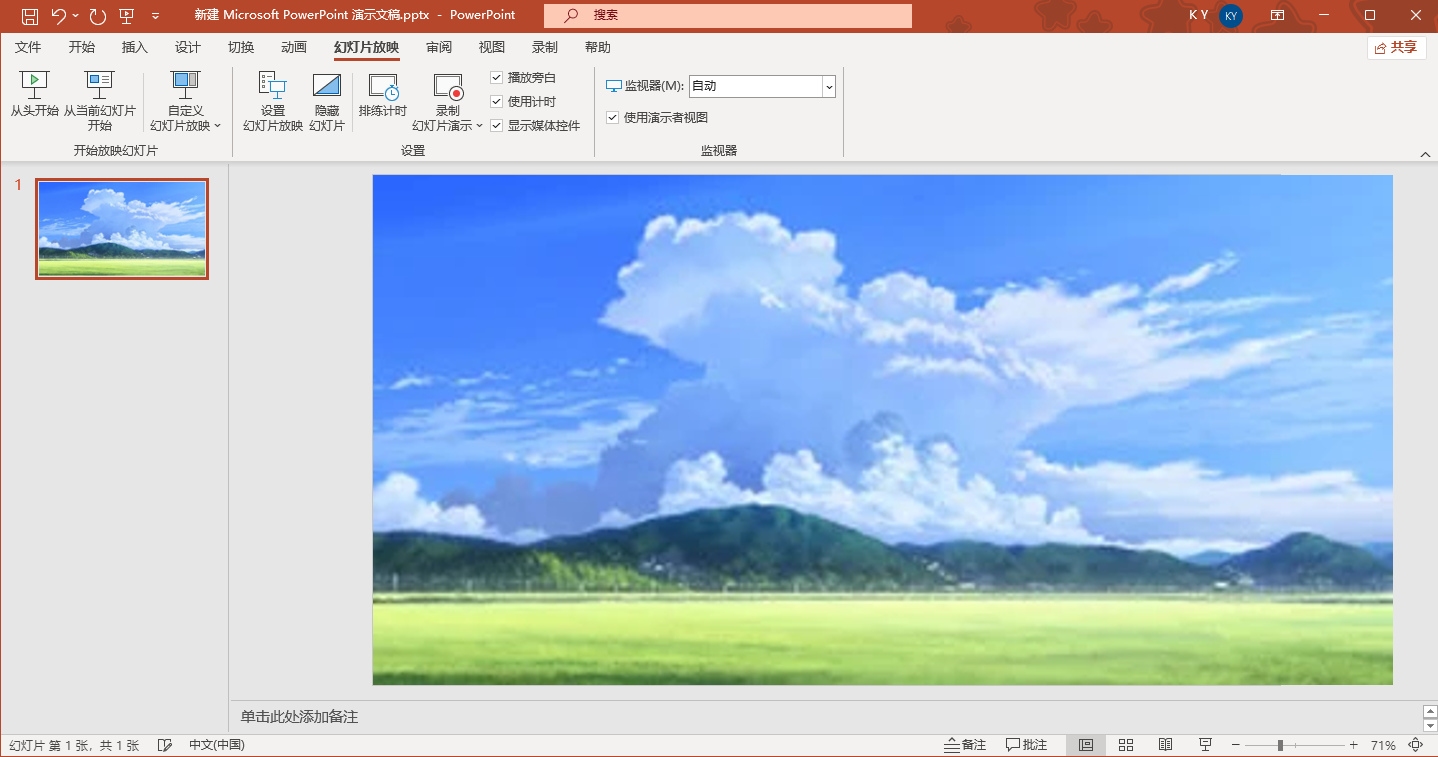Toggle the 备注 notes button
The width and height of the screenshot is (1438, 757).
coord(965,746)
